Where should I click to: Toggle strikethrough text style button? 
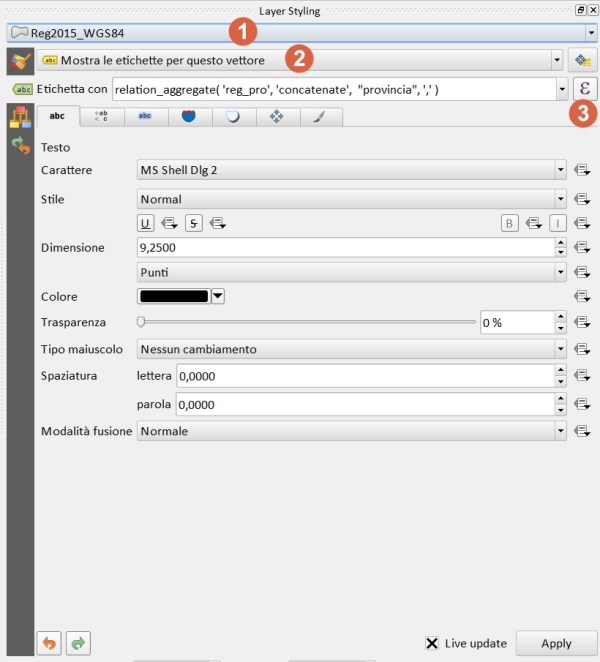194,223
